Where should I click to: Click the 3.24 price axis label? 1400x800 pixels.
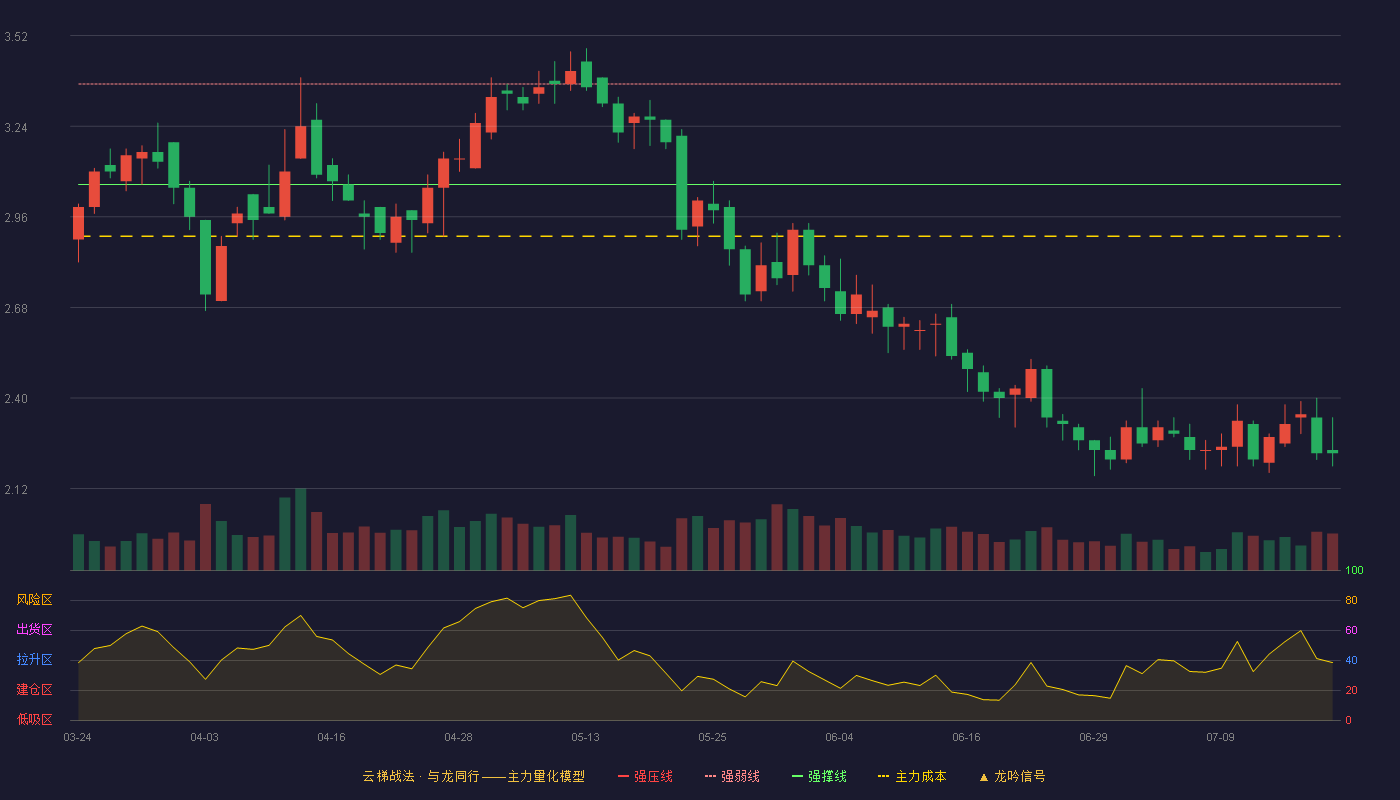point(16,128)
